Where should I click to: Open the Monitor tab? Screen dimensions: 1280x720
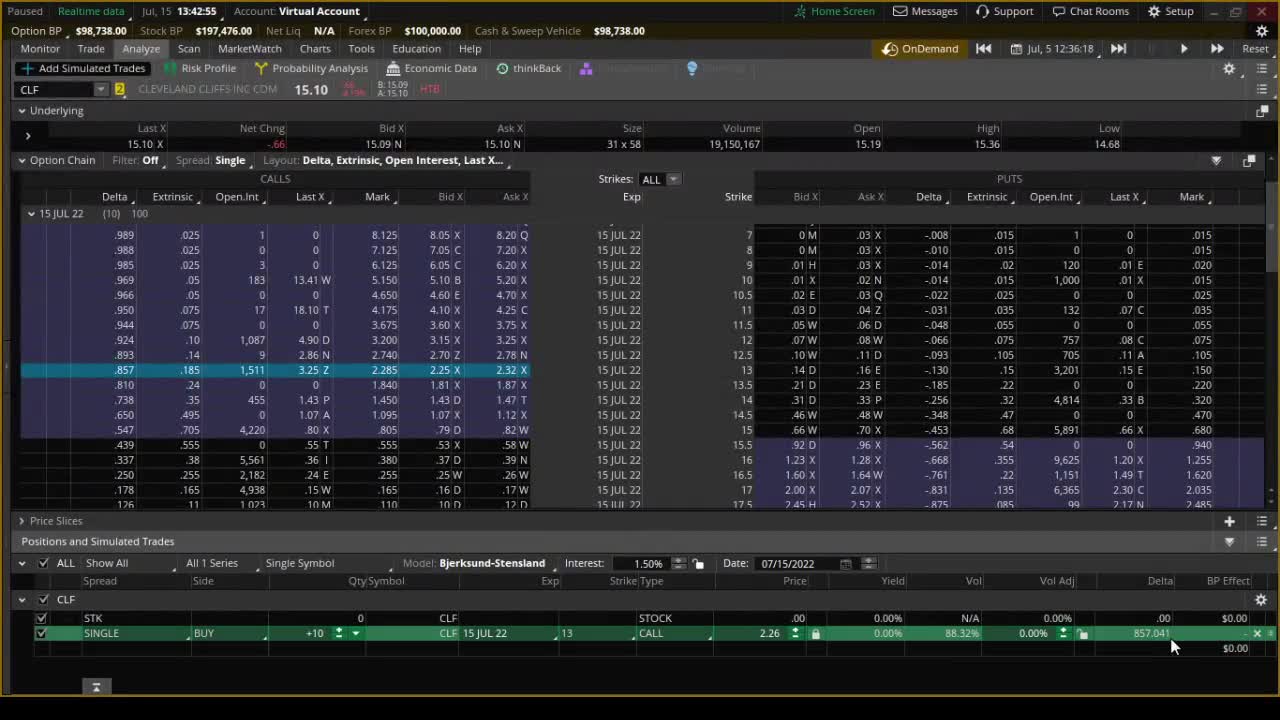40,49
